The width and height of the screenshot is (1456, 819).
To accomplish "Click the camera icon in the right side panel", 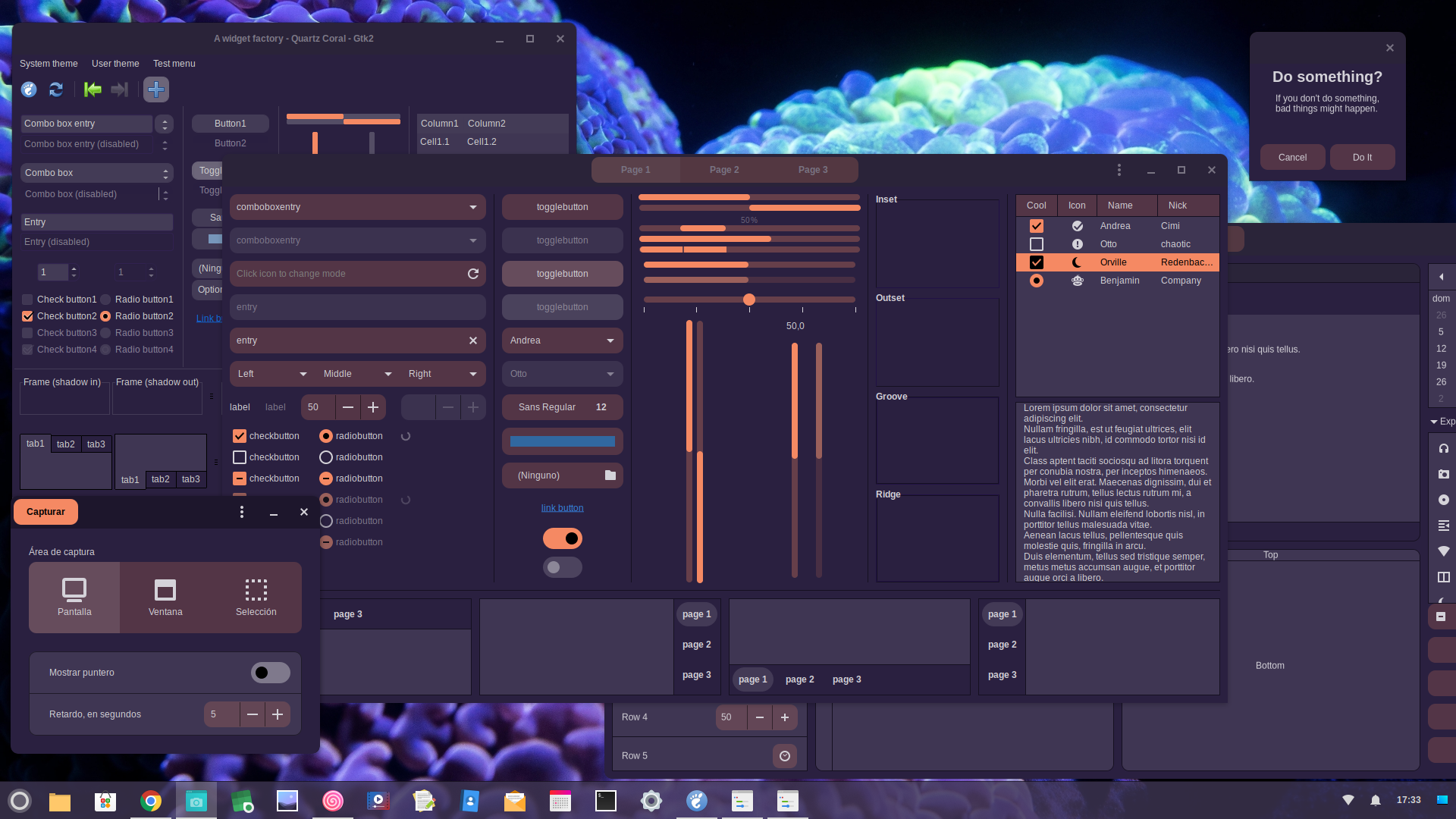I will [1444, 474].
